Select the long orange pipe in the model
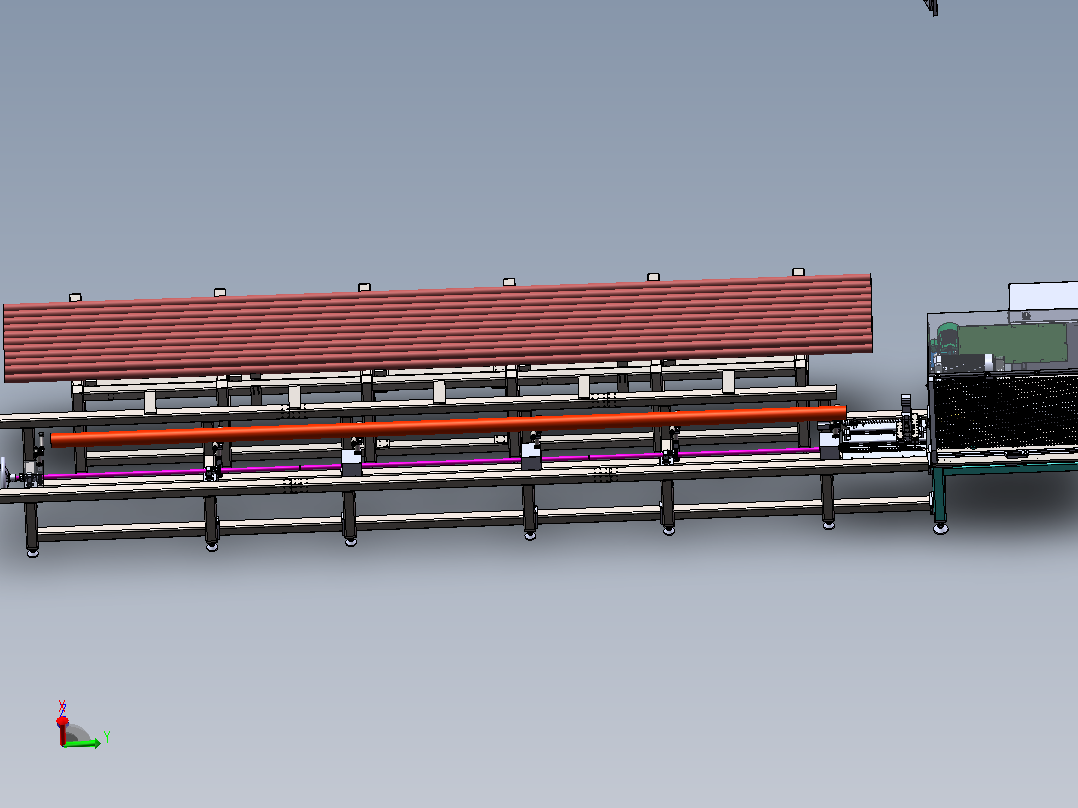The image size is (1078, 808). click(x=448, y=425)
